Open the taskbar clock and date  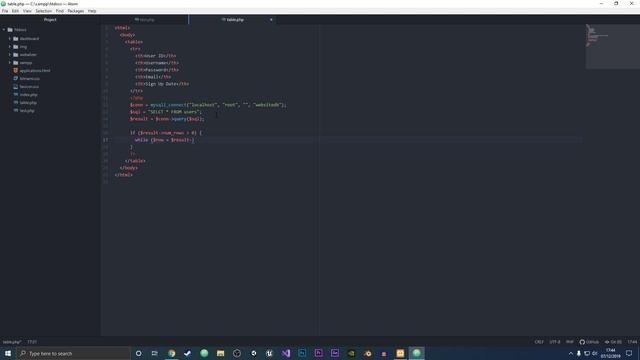point(611,353)
